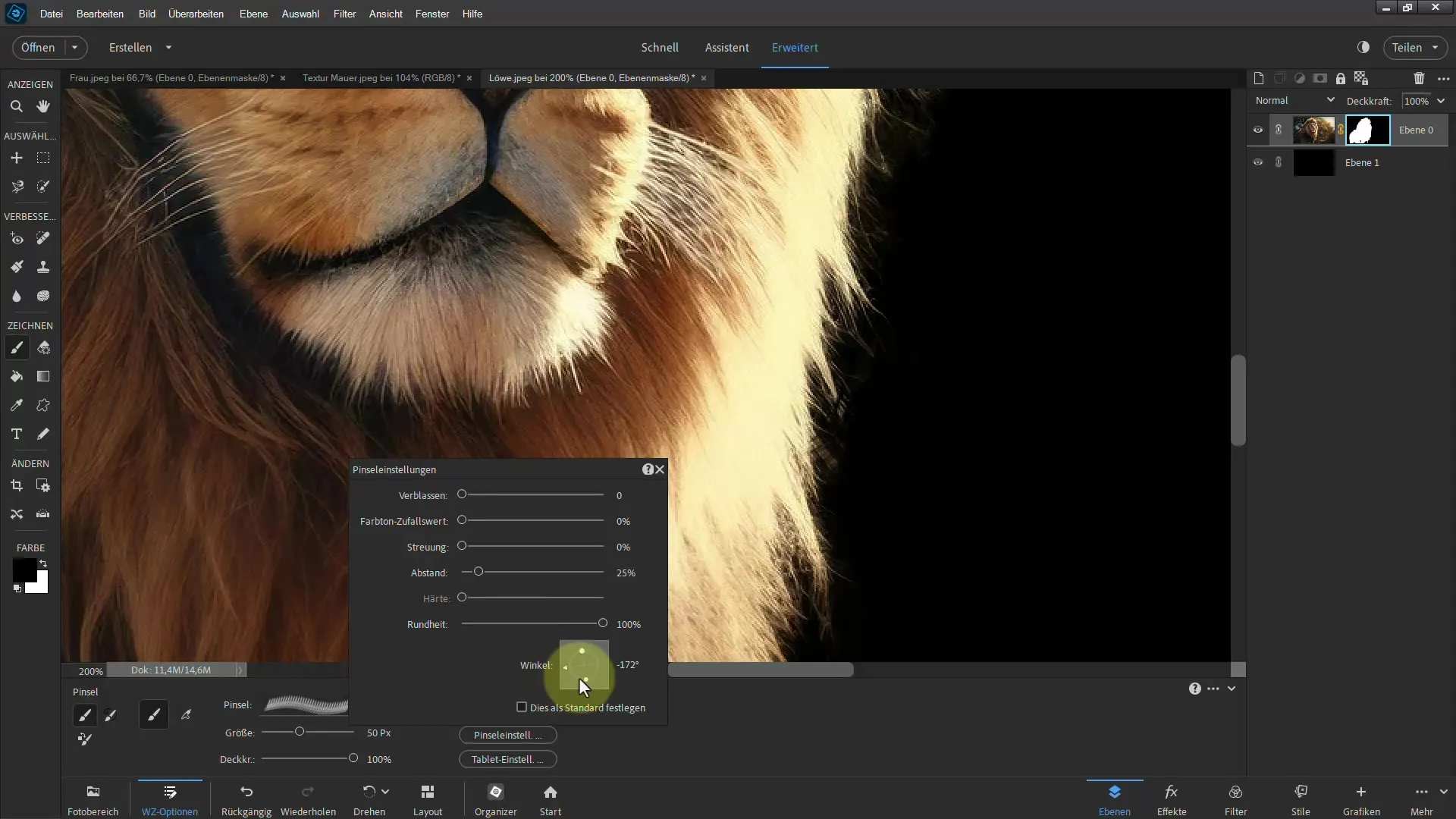This screenshot has height=819, width=1456.
Task: Select the Move tool
Action: pos(16,158)
